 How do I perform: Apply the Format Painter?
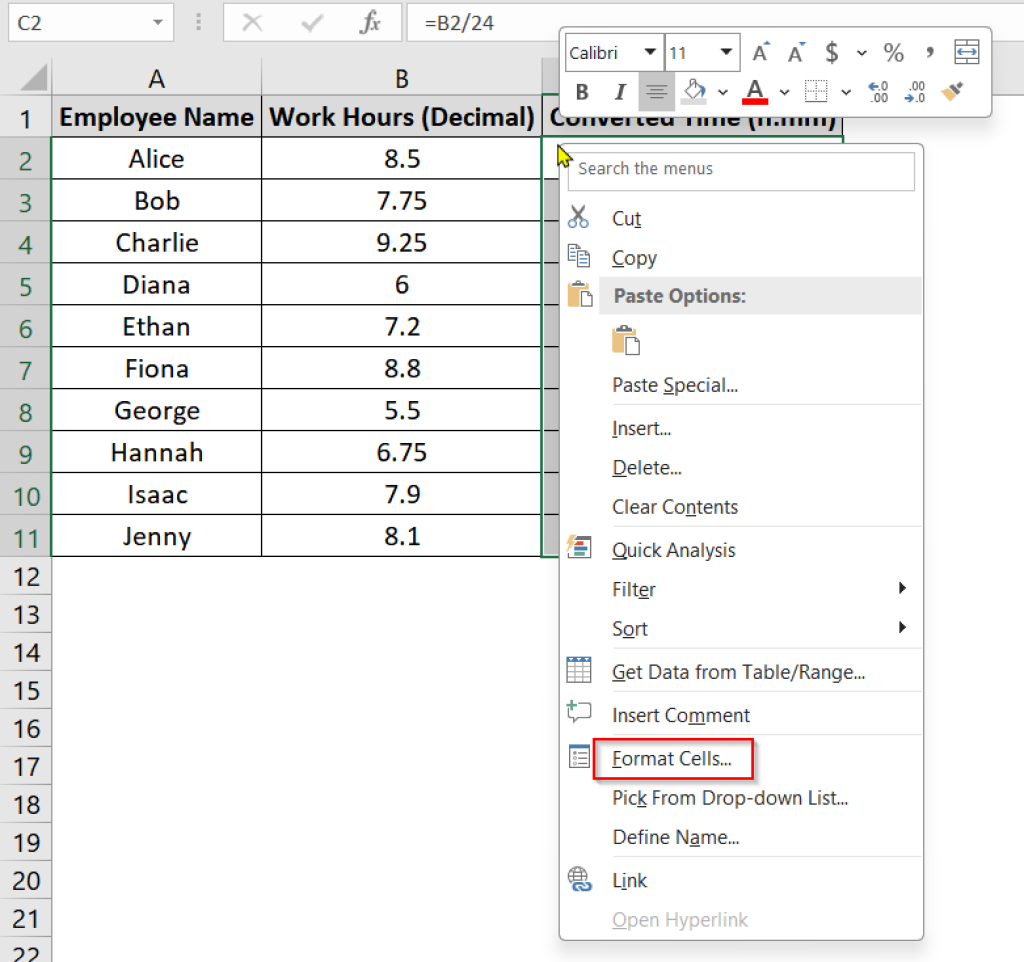click(953, 91)
